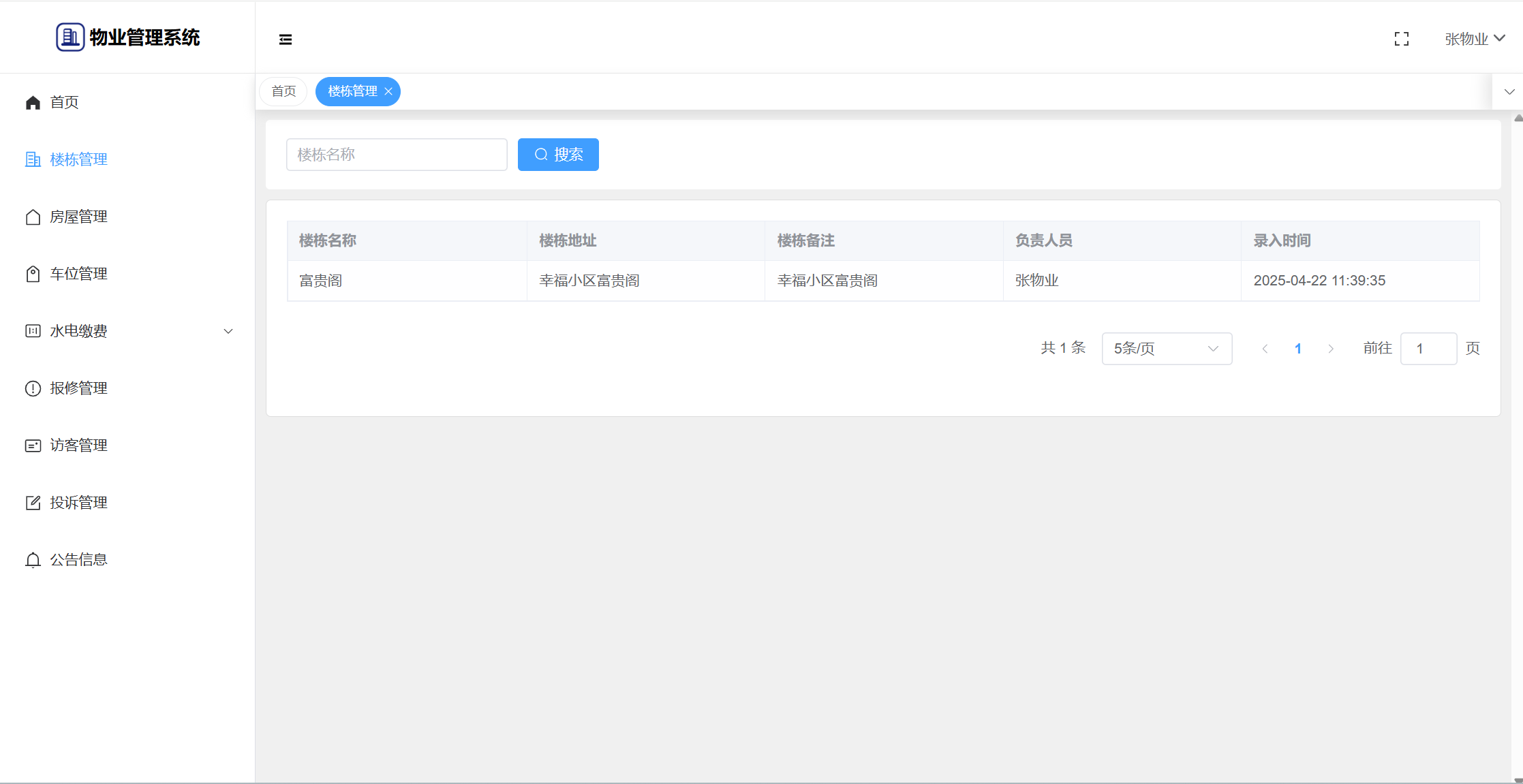
Task: Close the 楼栋管理 tab
Action: [388, 91]
